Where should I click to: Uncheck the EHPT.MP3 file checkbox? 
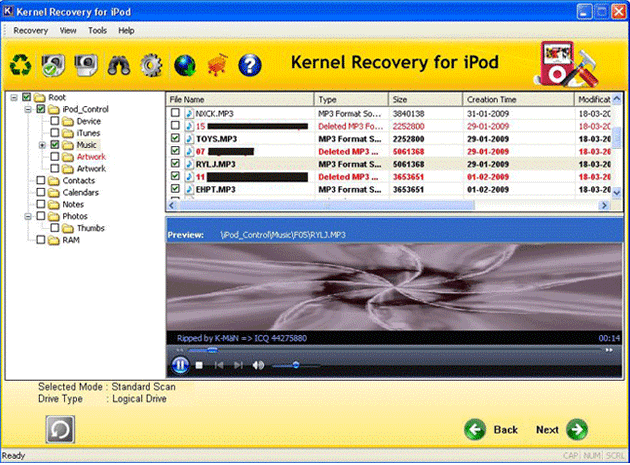point(175,188)
